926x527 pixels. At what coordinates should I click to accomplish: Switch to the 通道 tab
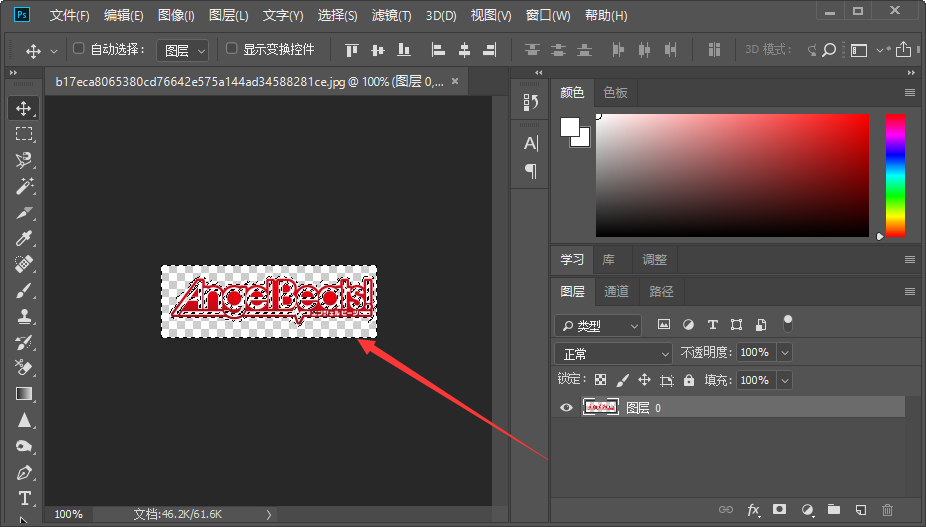(x=616, y=291)
